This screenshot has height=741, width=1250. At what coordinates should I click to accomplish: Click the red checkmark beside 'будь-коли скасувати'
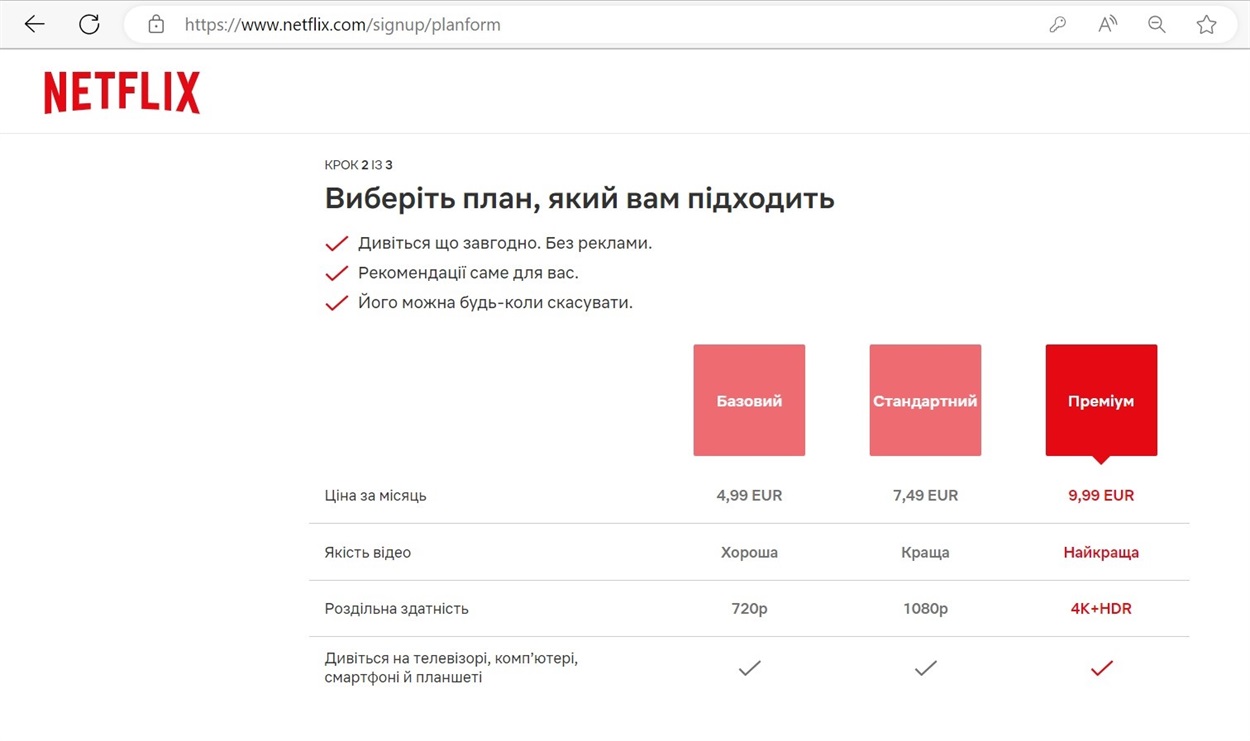point(336,302)
